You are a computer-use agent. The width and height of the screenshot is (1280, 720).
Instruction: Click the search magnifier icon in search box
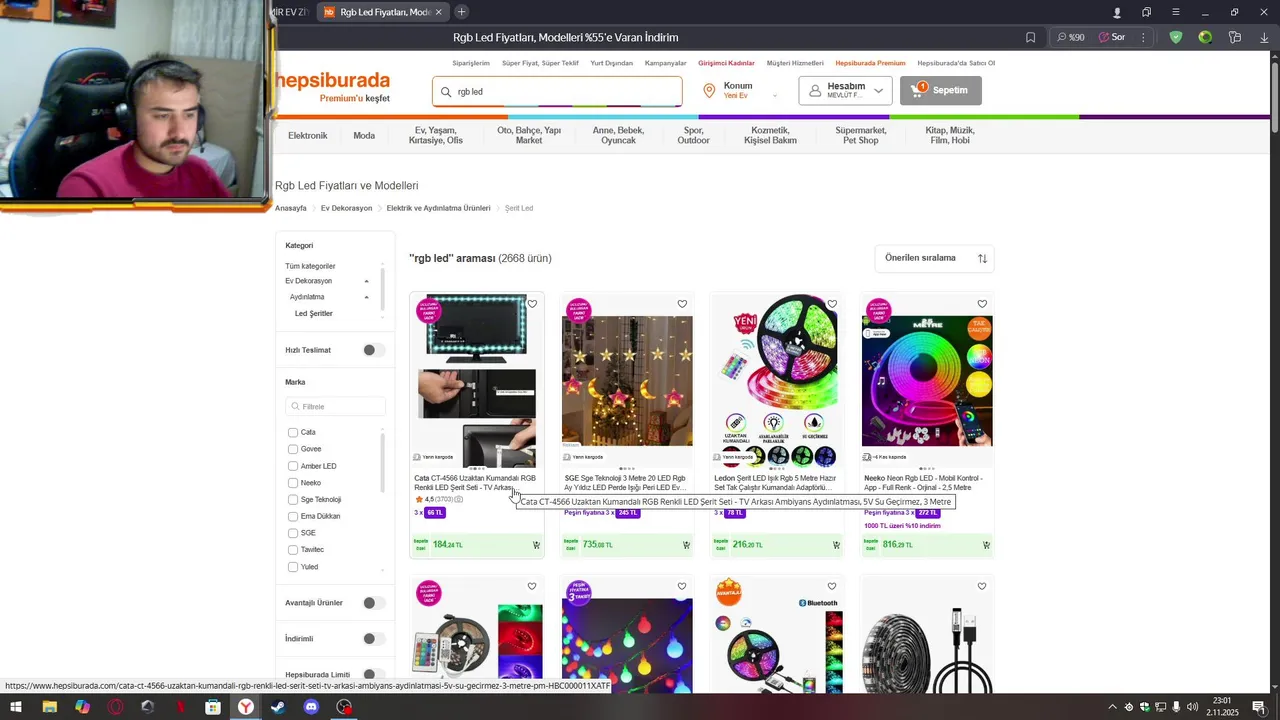point(446,91)
